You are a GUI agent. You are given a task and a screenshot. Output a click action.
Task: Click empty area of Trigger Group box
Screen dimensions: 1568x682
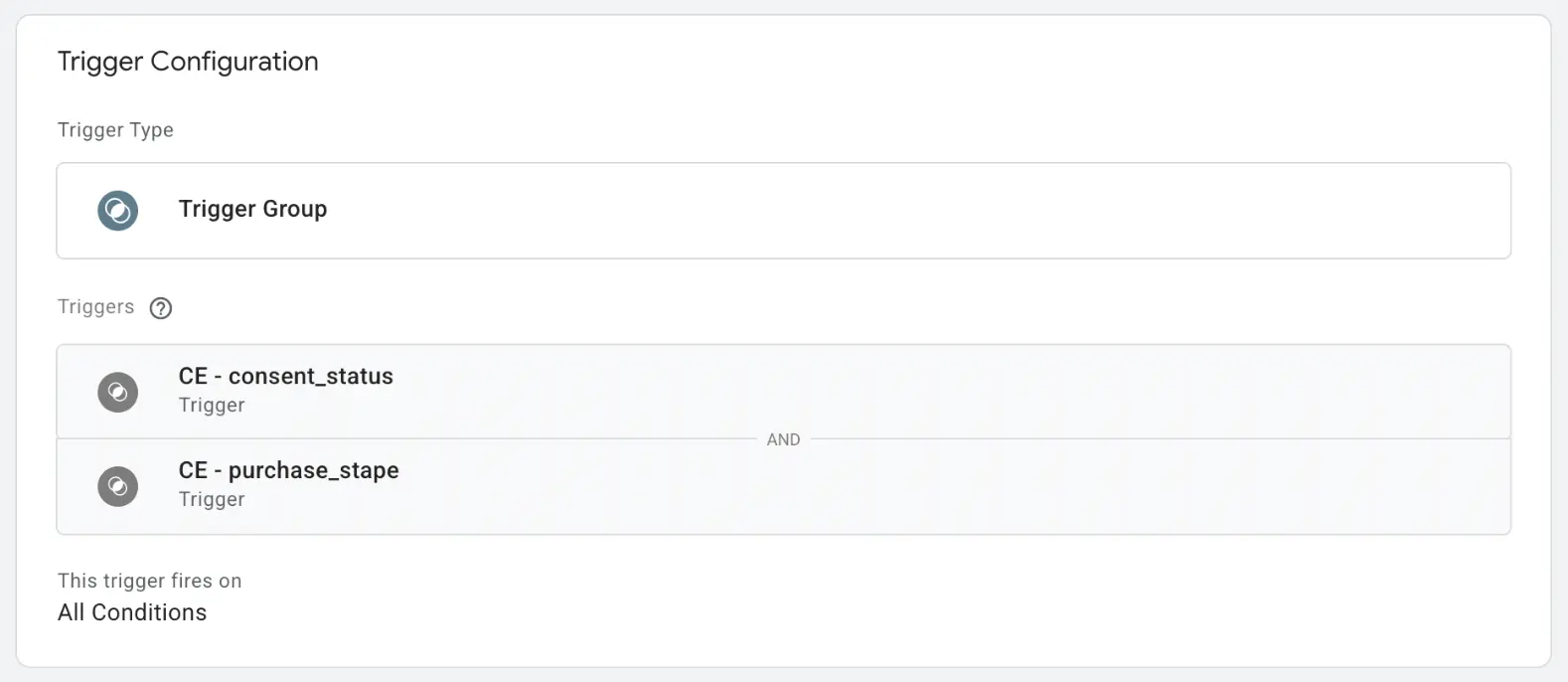coord(894,211)
